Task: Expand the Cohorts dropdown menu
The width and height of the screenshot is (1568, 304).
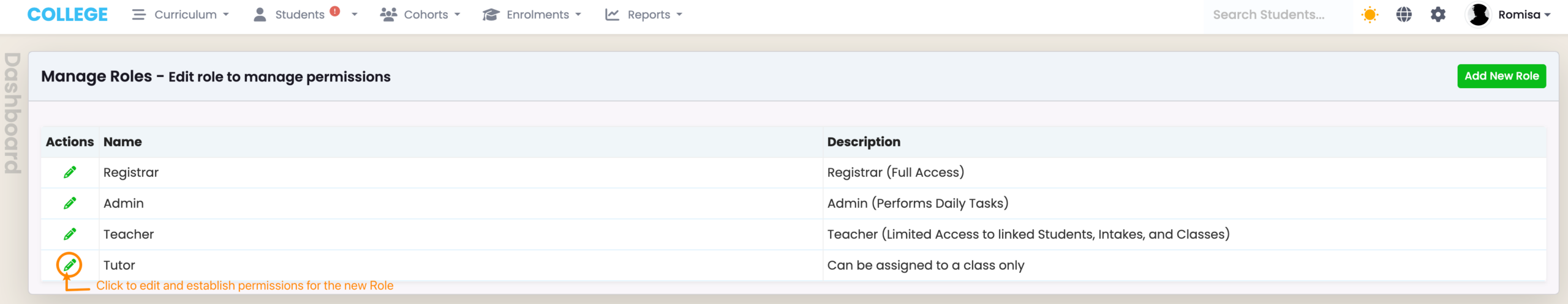Action: coord(420,15)
